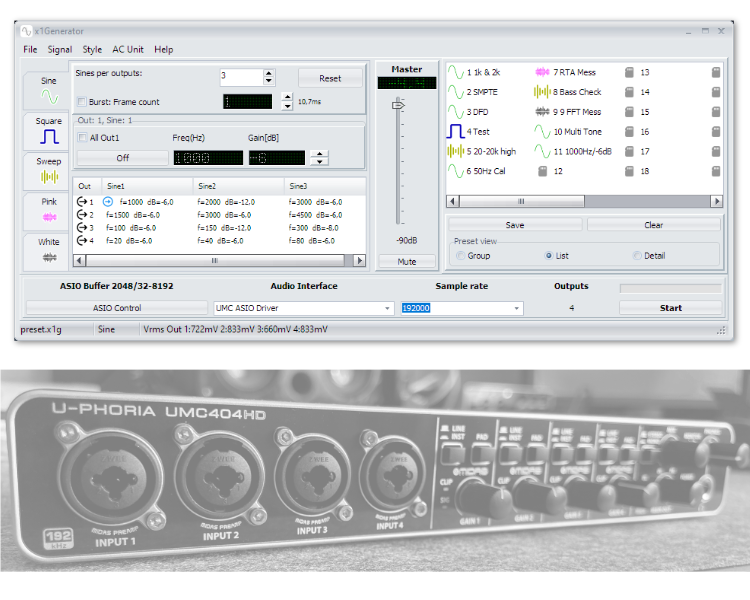Enable the Burst frame count checkbox
750x600 pixels.
pos(82,102)
